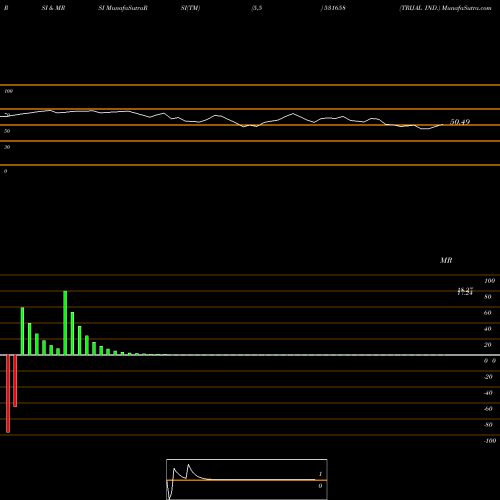Viewport: 500px width, 500px height.
Task: Select the stock code ')531658' text
Action: click(333, 8)
